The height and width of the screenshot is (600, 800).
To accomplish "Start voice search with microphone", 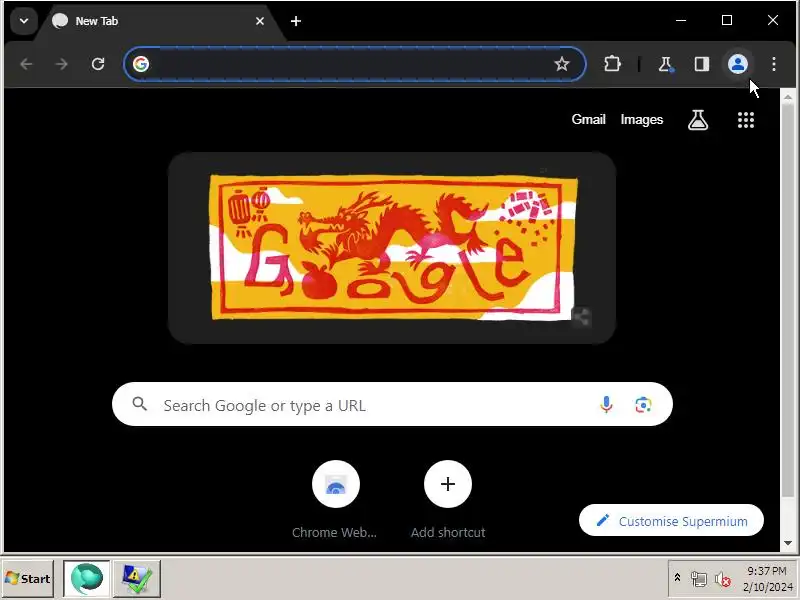I will pos(606,405).
